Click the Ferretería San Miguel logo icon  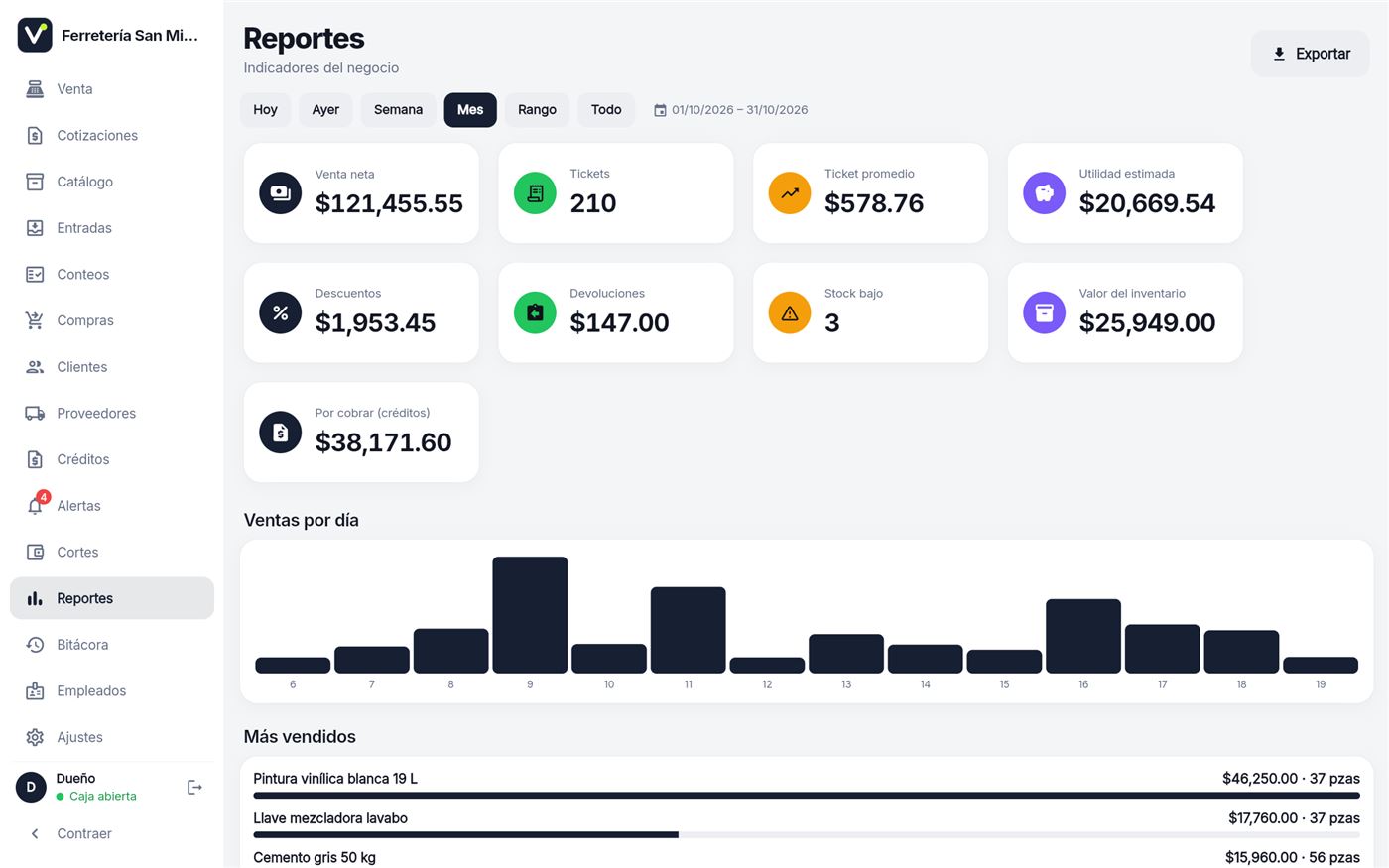point(35,35)
